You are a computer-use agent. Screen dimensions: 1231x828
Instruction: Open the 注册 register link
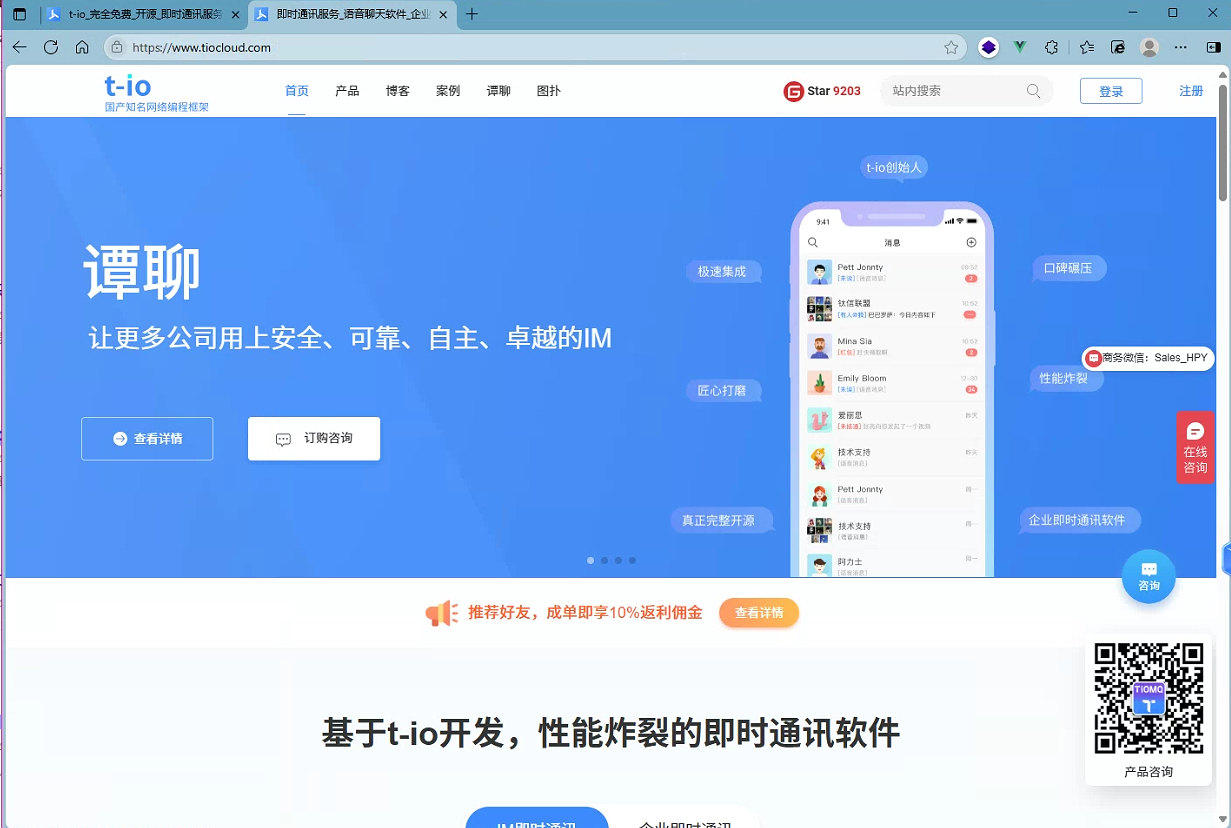coord(1191,91)
